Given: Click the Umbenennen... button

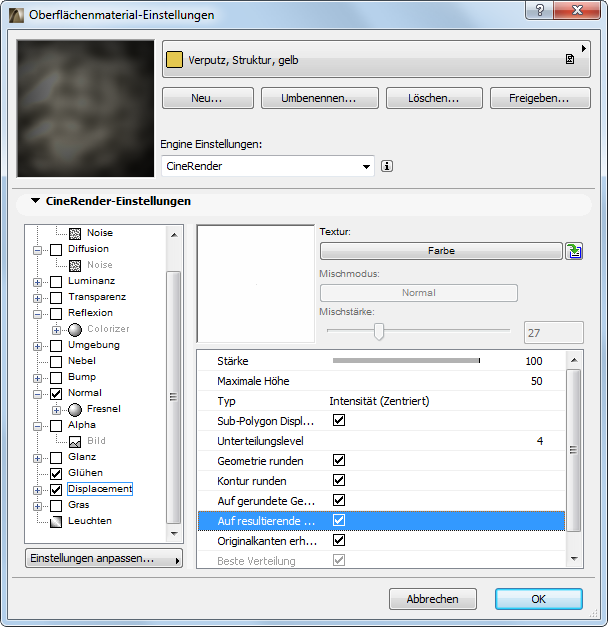Looking at the screenshot, I should click(320, 98).
